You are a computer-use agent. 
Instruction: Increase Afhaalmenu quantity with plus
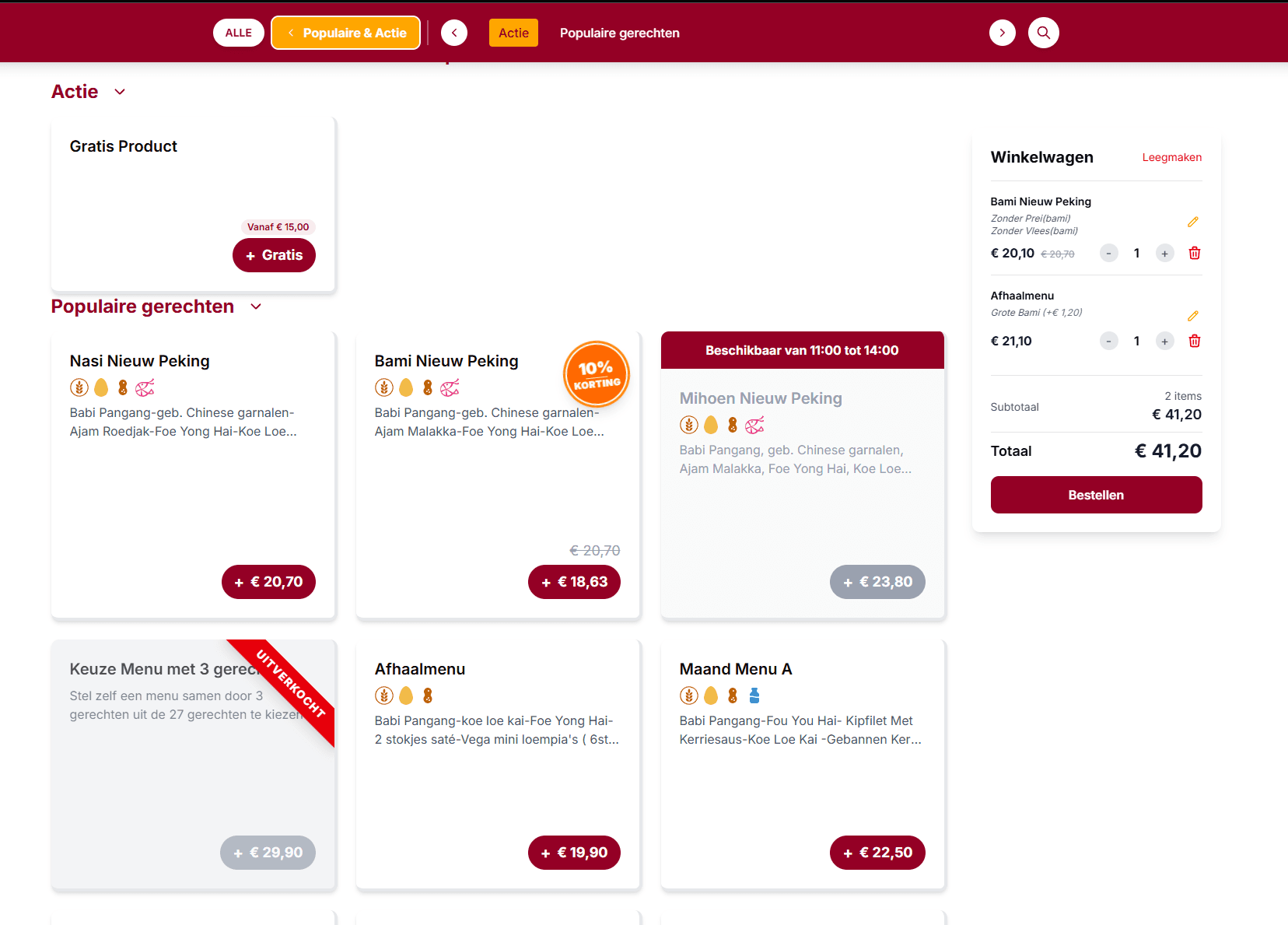(1164, 341)
